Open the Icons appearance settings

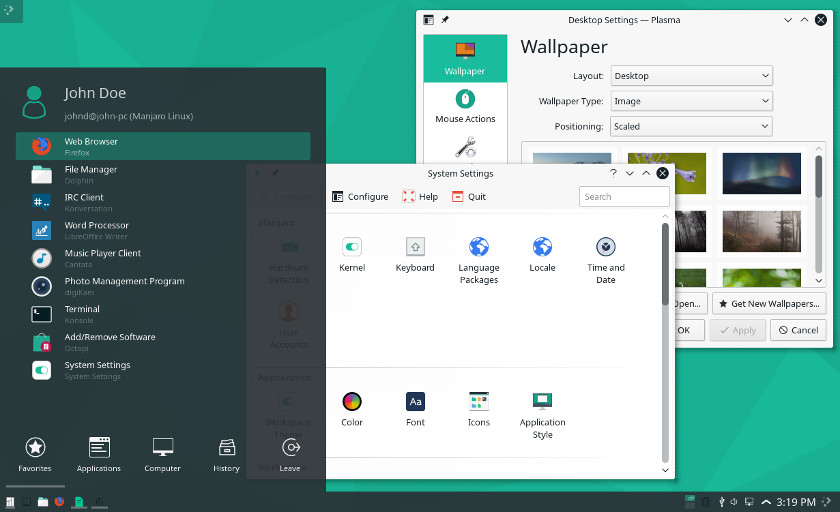pos(478,409)
